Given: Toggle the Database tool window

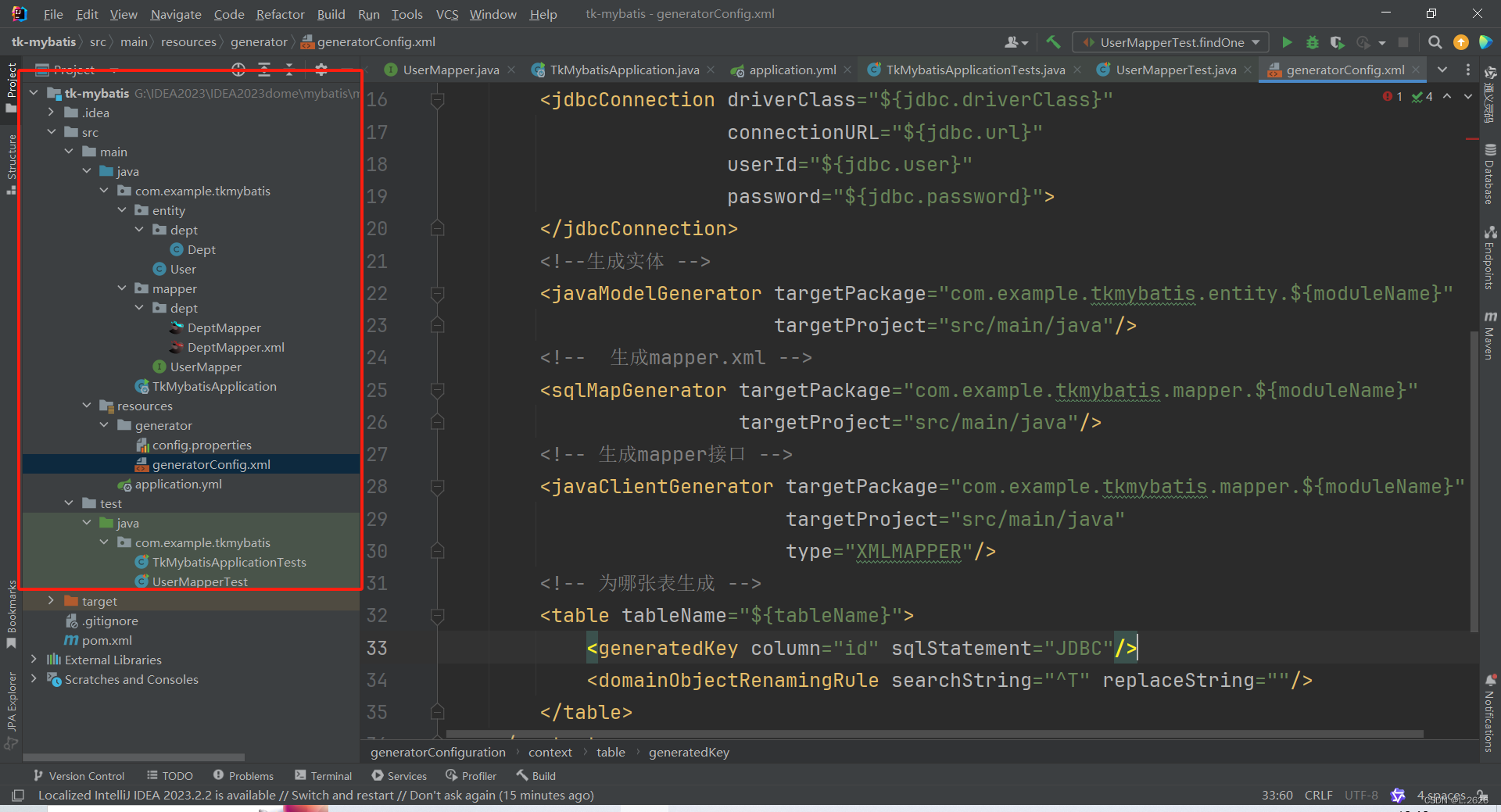Looking at the screenshot, I should tap(1490, 173).
